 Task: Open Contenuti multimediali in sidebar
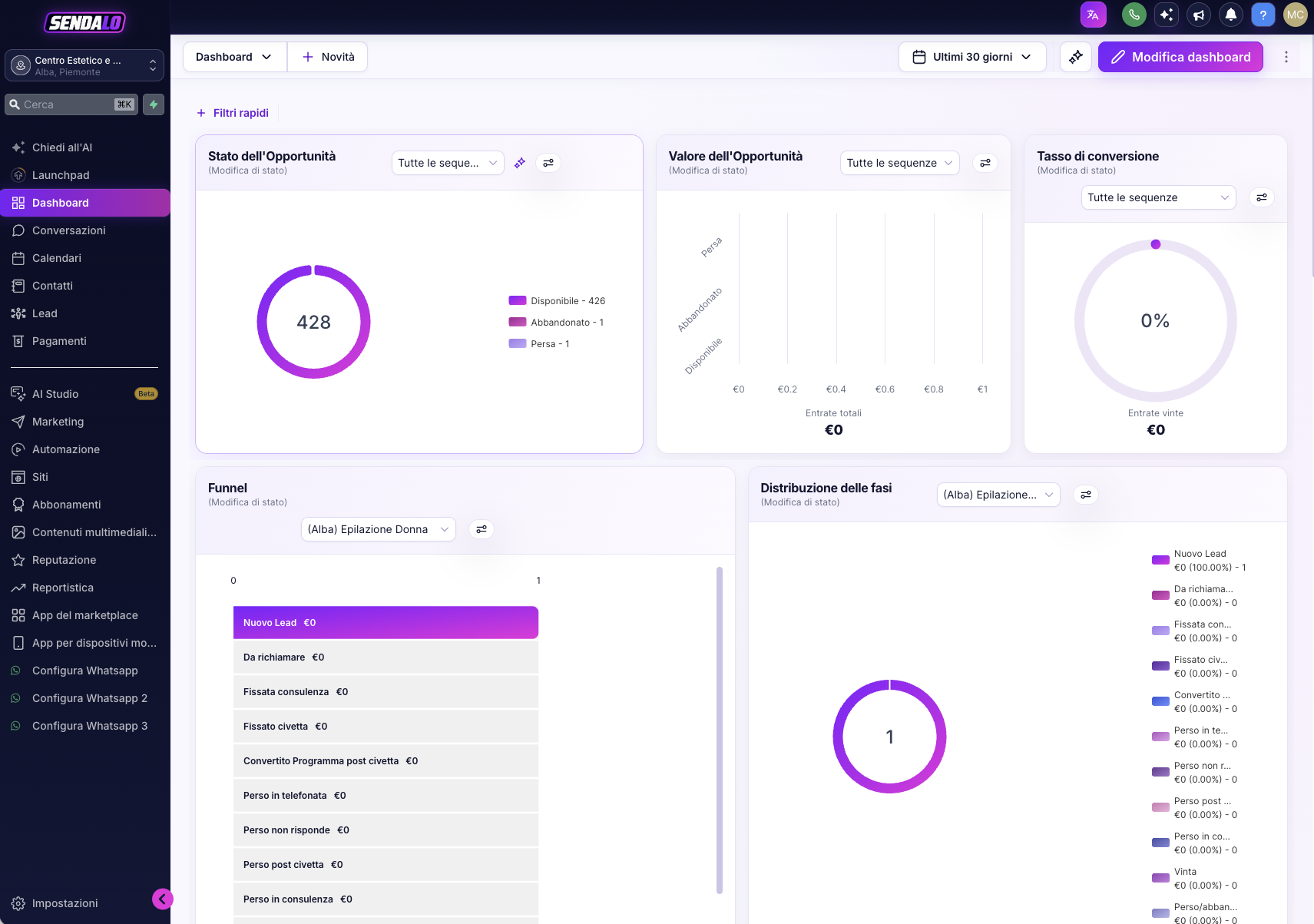(x=85, y=532)
